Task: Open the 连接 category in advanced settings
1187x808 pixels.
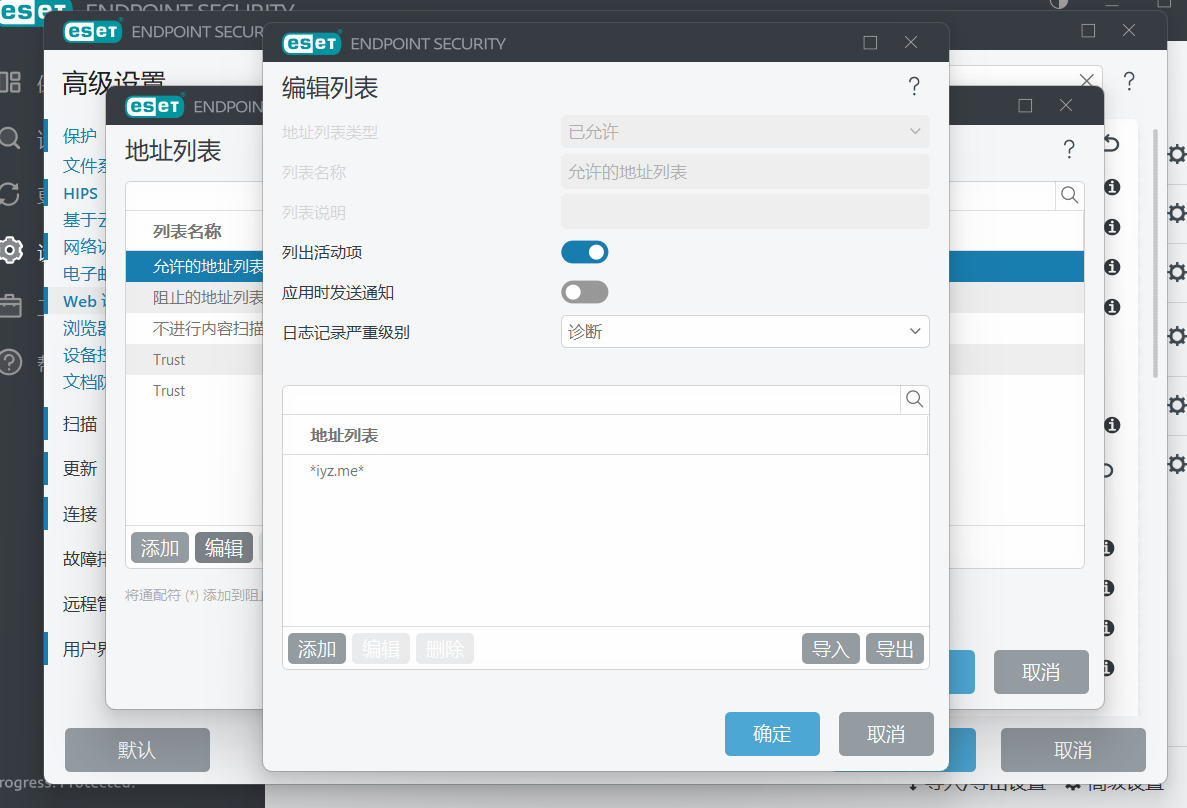Action: pyautogui.click(x=80, y=514)
